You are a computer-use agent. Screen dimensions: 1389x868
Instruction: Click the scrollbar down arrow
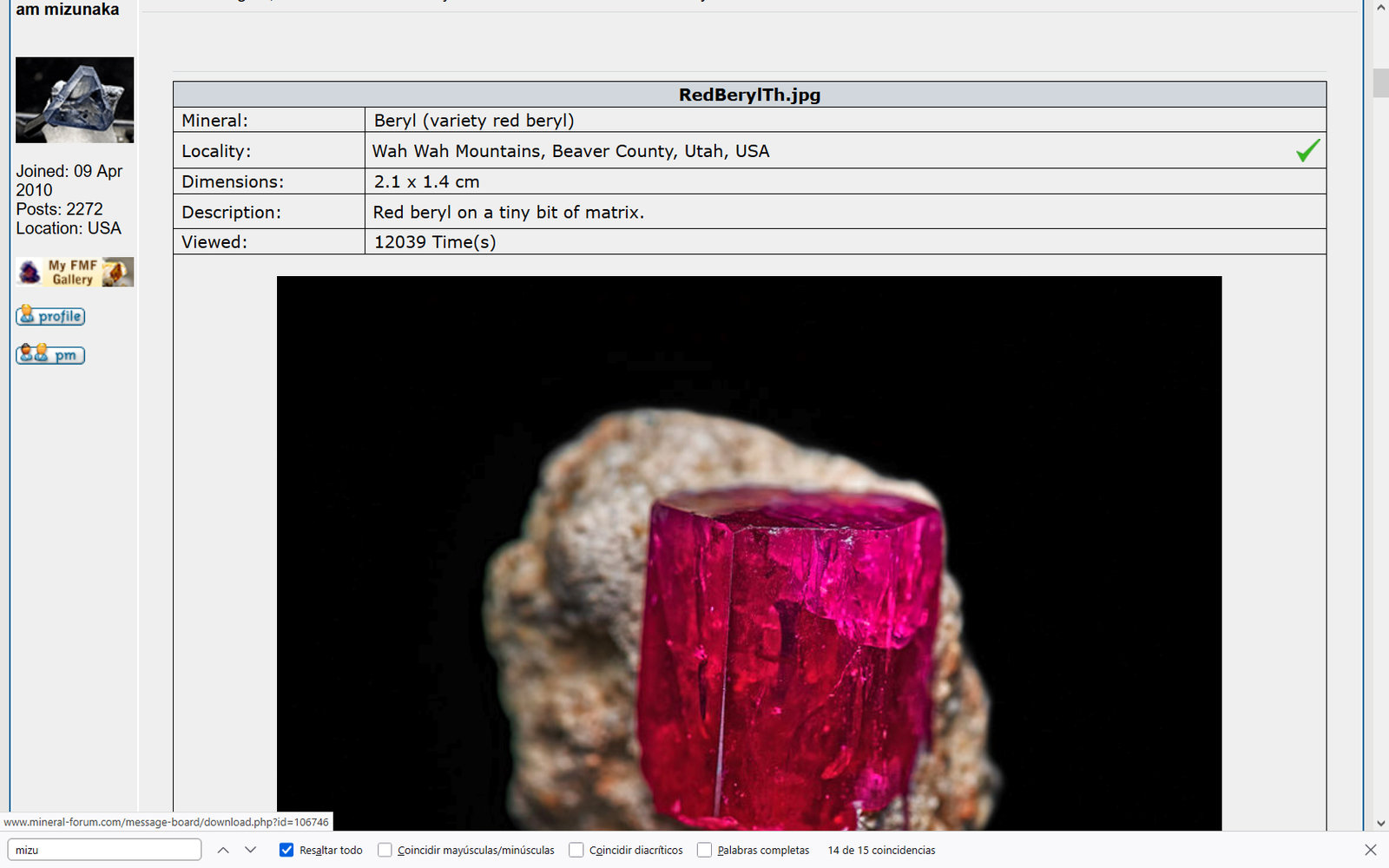click(1380, 823)
